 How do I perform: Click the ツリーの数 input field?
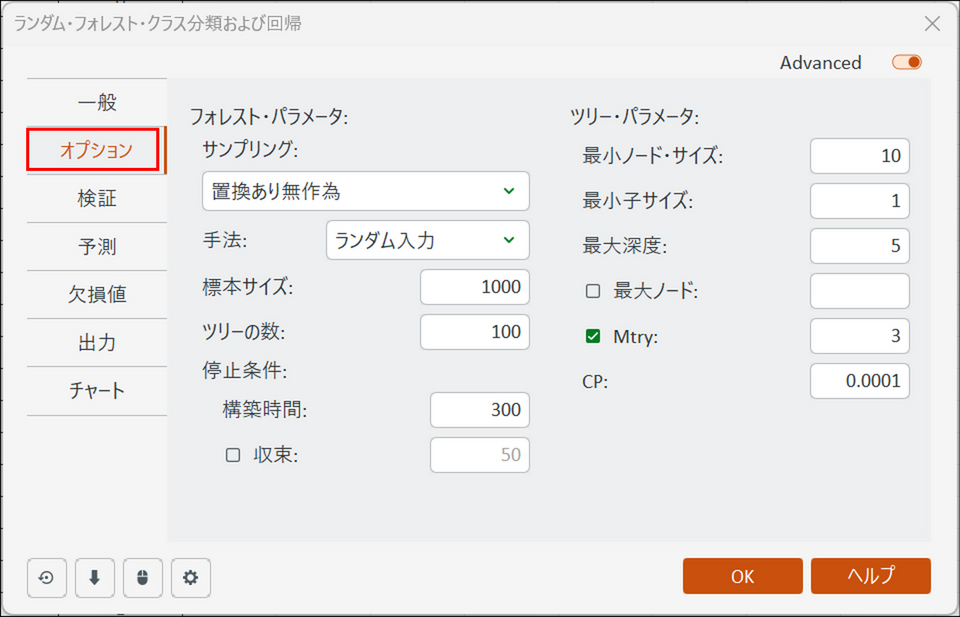point(474,332)
